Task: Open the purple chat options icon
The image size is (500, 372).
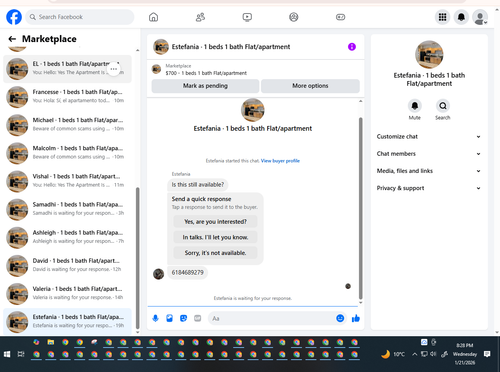Action: click(352, 47)
